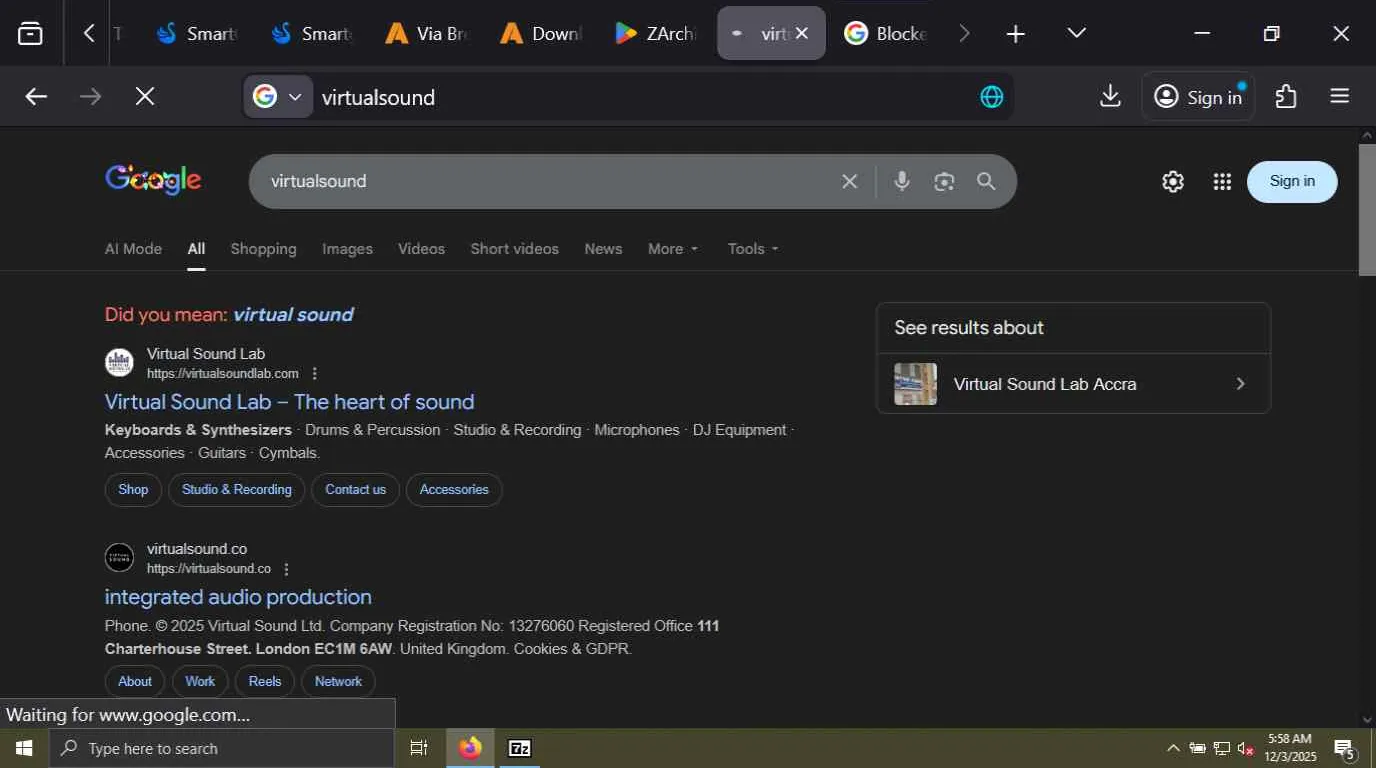Submit search using the magnifier icon
The width and height of the screenshot is (1376, 768).
(986, 181)
